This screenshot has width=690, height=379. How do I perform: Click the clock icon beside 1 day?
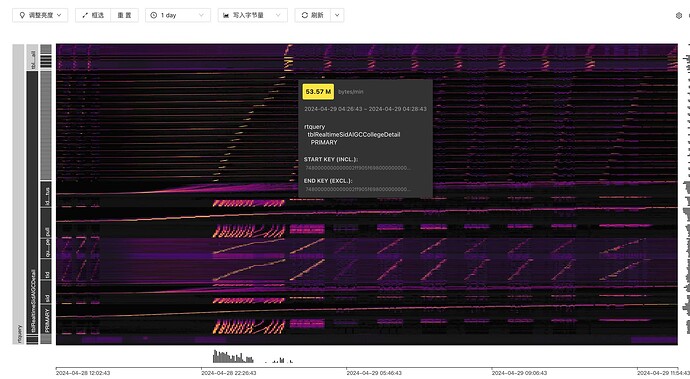154,15
